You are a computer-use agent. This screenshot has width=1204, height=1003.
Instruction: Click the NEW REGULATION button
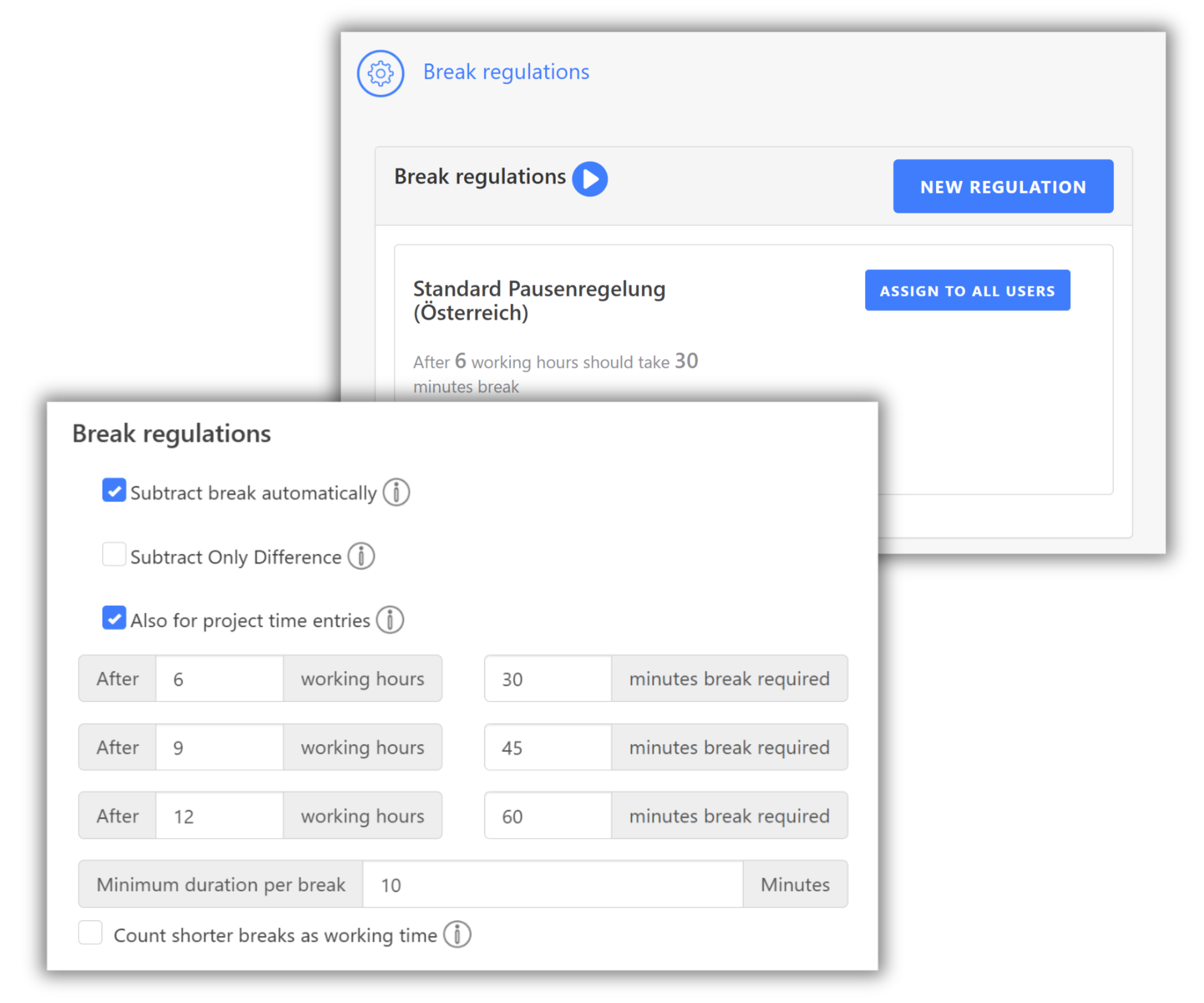pyautogui.click(x=1003, y=186)
